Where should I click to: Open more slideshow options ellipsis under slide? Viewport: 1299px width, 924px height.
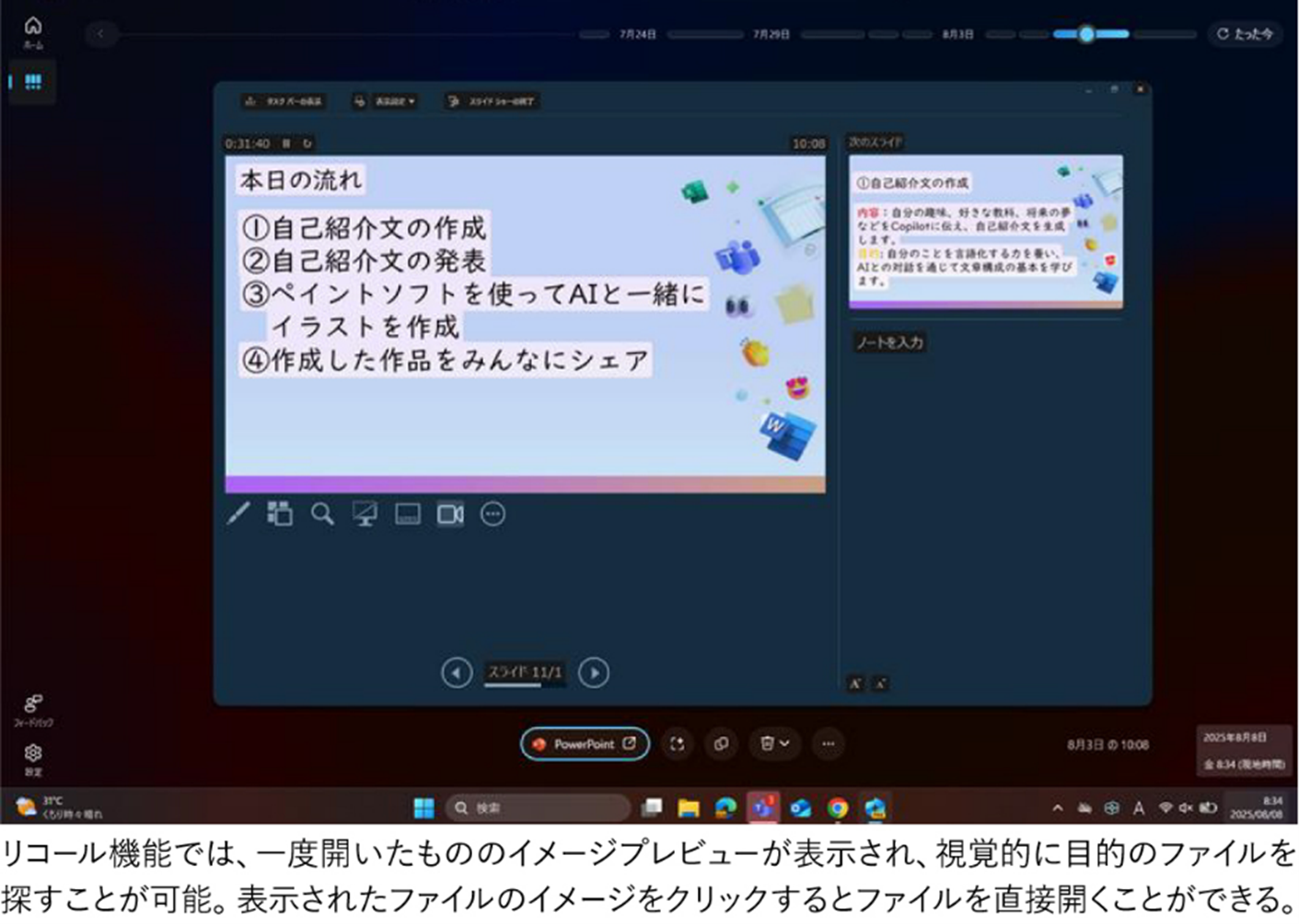coord(493,514)
